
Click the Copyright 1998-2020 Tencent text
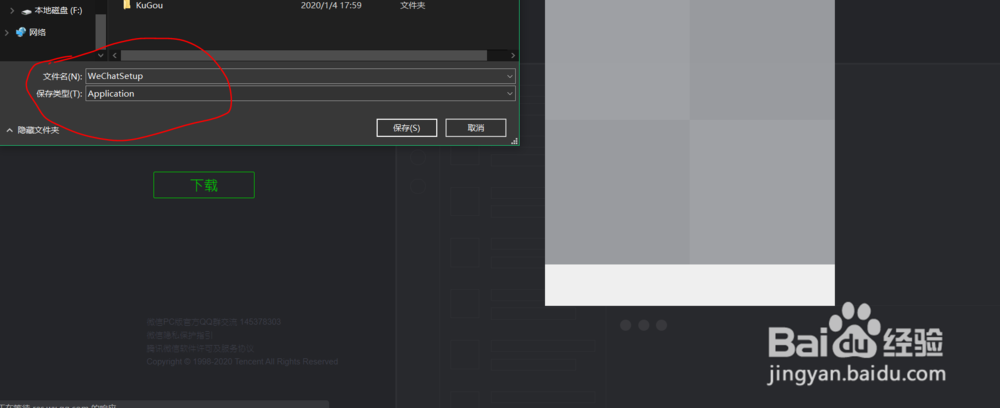click(242, 361)
